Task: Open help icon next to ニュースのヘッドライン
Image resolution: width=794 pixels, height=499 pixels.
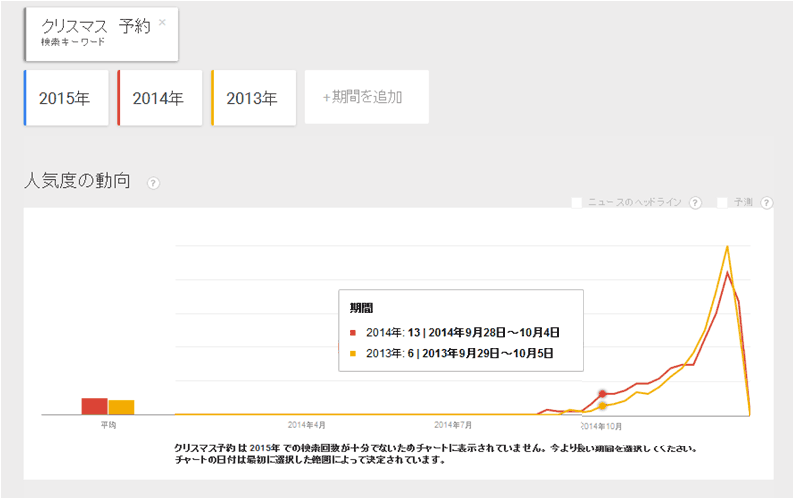Action: [695, 202]
